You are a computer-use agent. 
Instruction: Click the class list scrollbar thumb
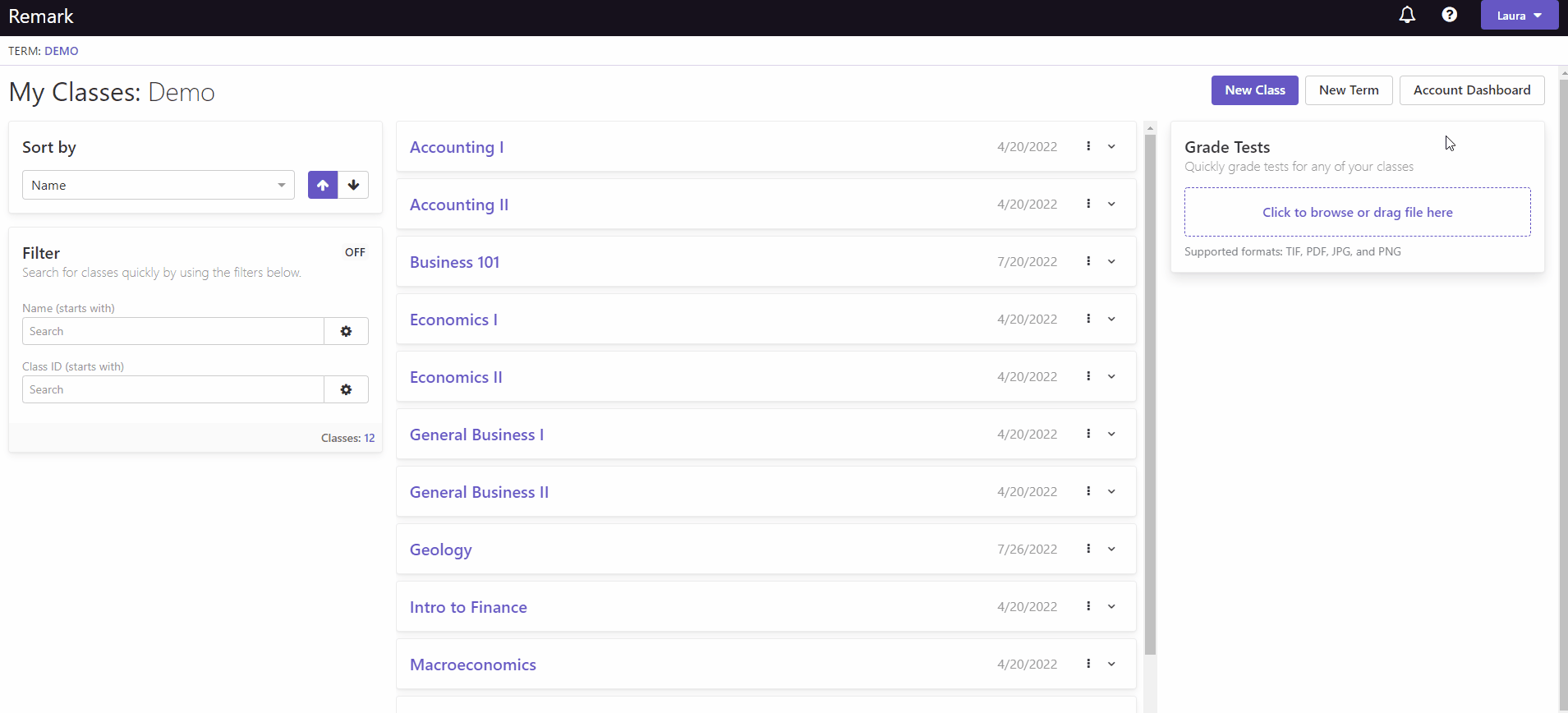pos(1150,394)
